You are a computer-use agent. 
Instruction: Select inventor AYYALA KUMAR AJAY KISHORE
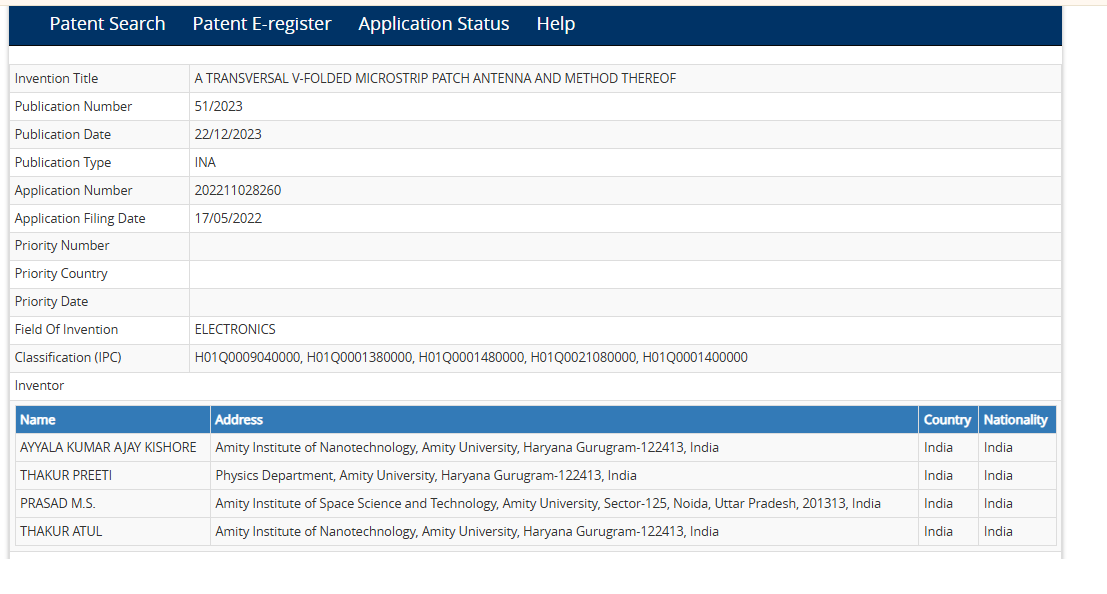[108, 448]
